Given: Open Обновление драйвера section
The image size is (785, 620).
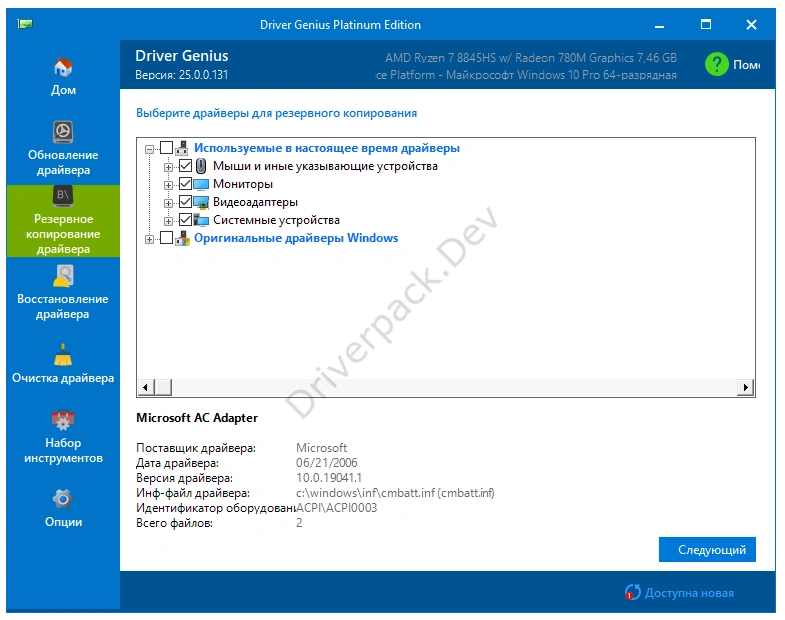Looking at the screenshot, I should 63,148.
